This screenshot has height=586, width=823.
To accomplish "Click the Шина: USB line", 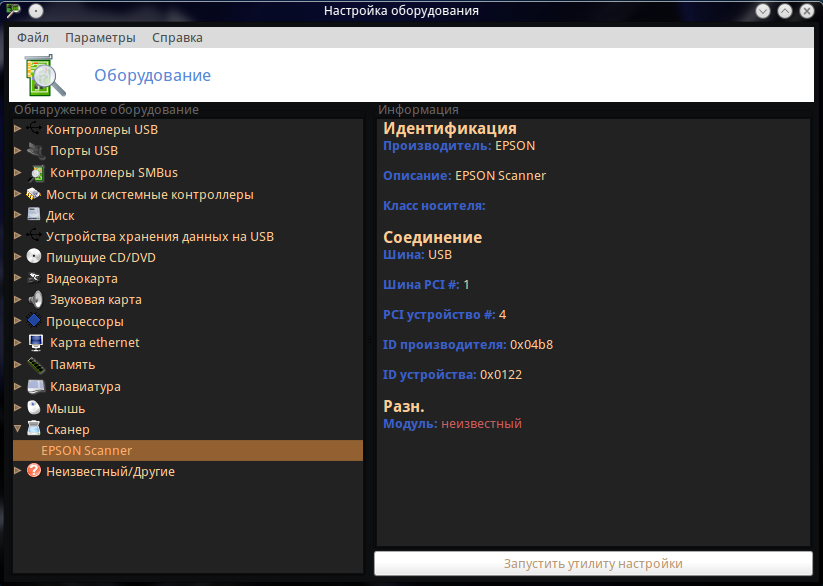I will pyautogui.click(x=417, y=255).
